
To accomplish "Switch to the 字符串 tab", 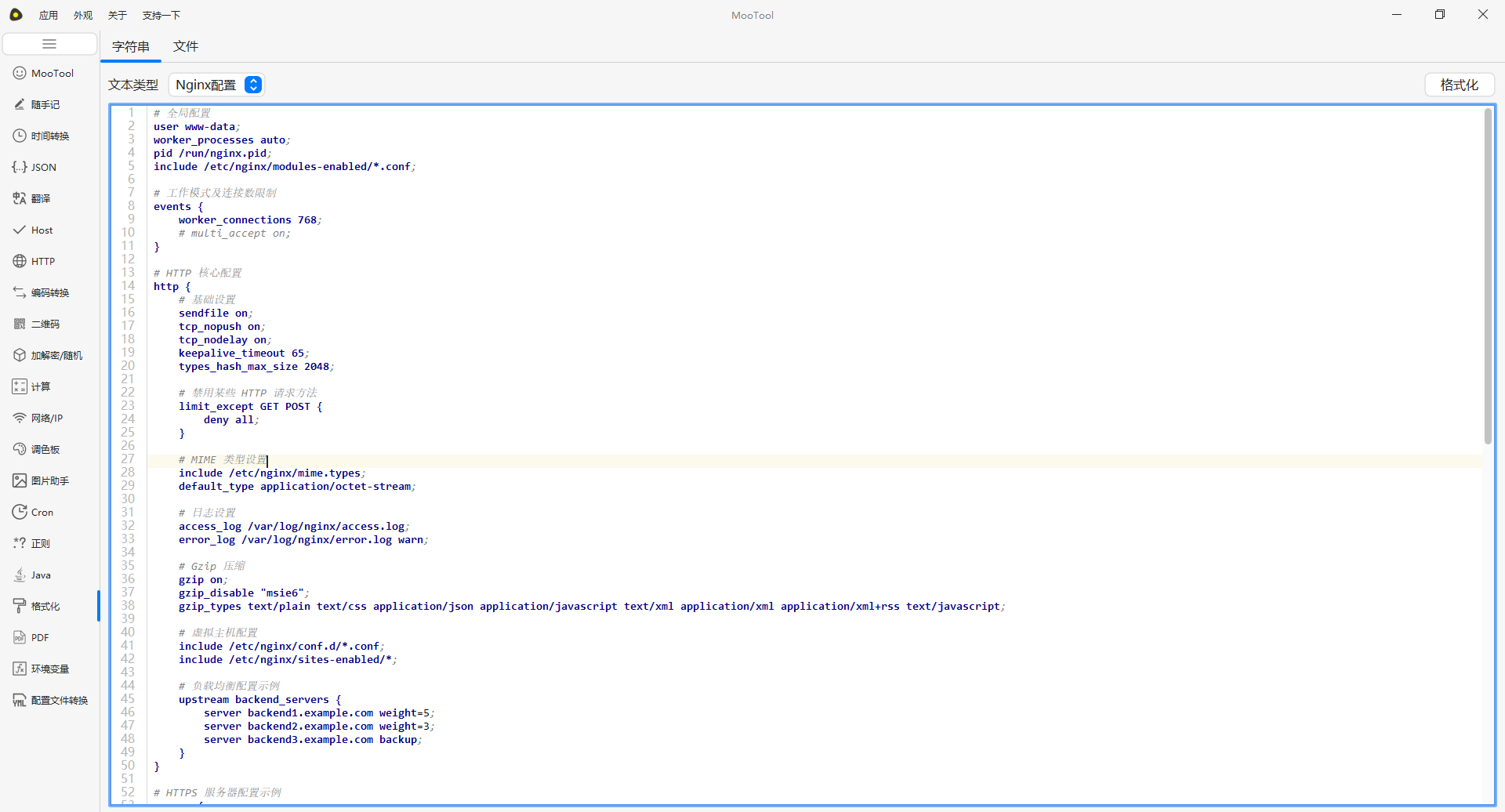I will (131, 46).
